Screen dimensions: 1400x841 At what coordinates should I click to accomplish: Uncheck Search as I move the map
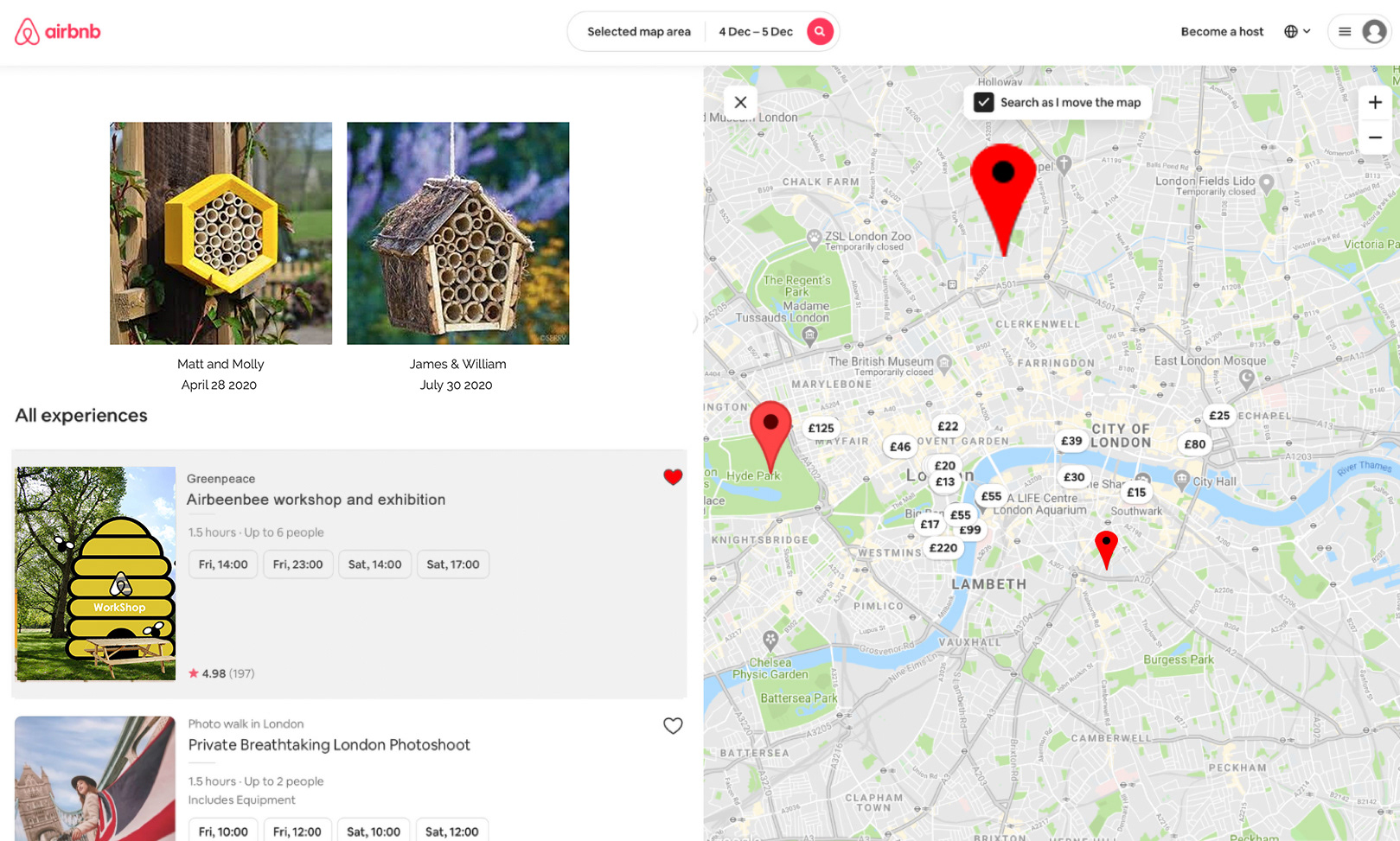pos(984,102)
